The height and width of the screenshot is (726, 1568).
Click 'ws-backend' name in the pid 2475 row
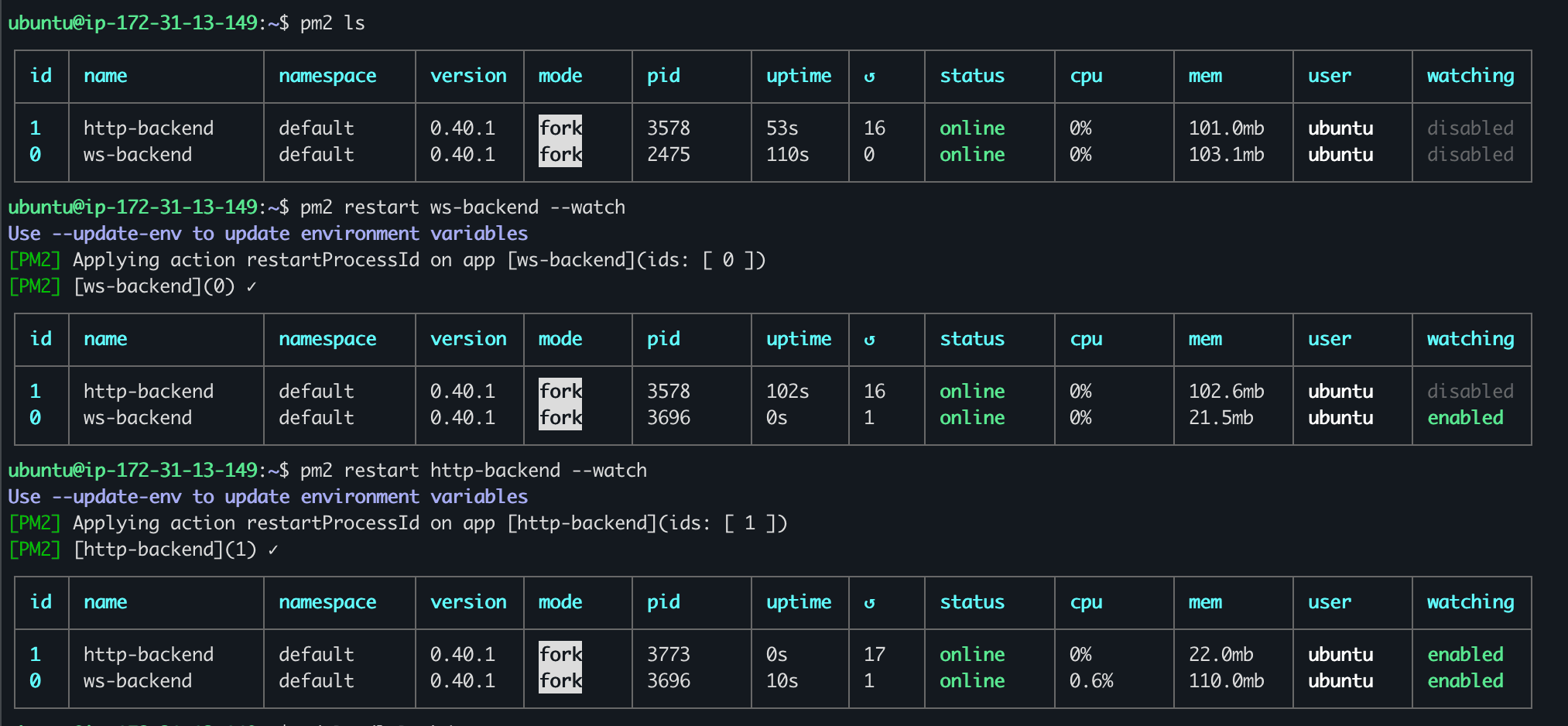138,154
